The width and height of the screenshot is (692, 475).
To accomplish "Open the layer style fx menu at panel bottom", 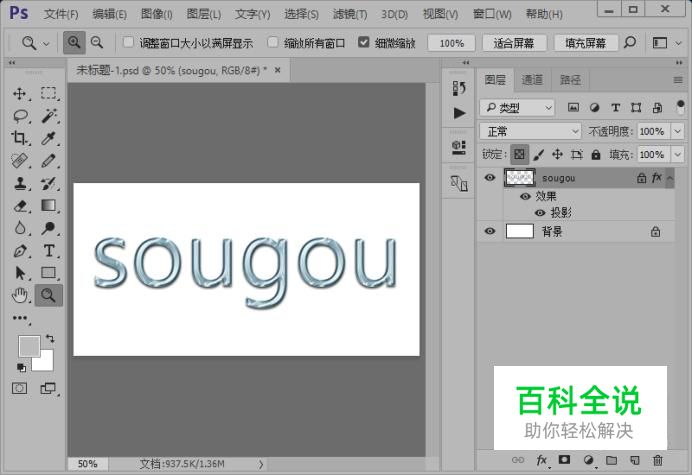I will click(542, 460).
